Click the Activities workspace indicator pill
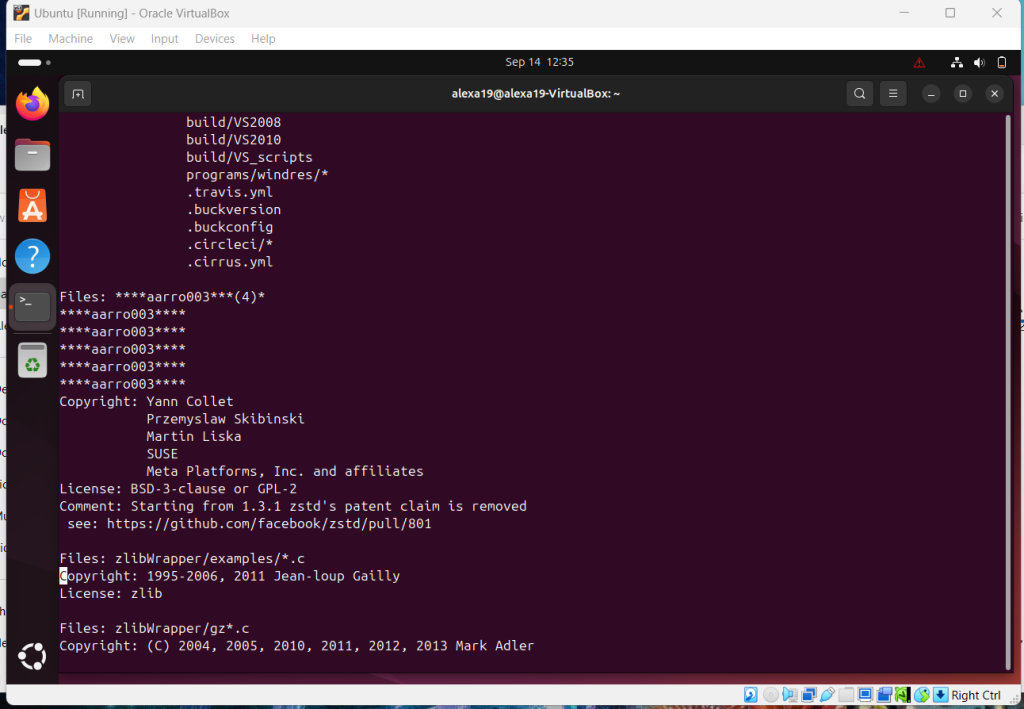 click(30, 62)
